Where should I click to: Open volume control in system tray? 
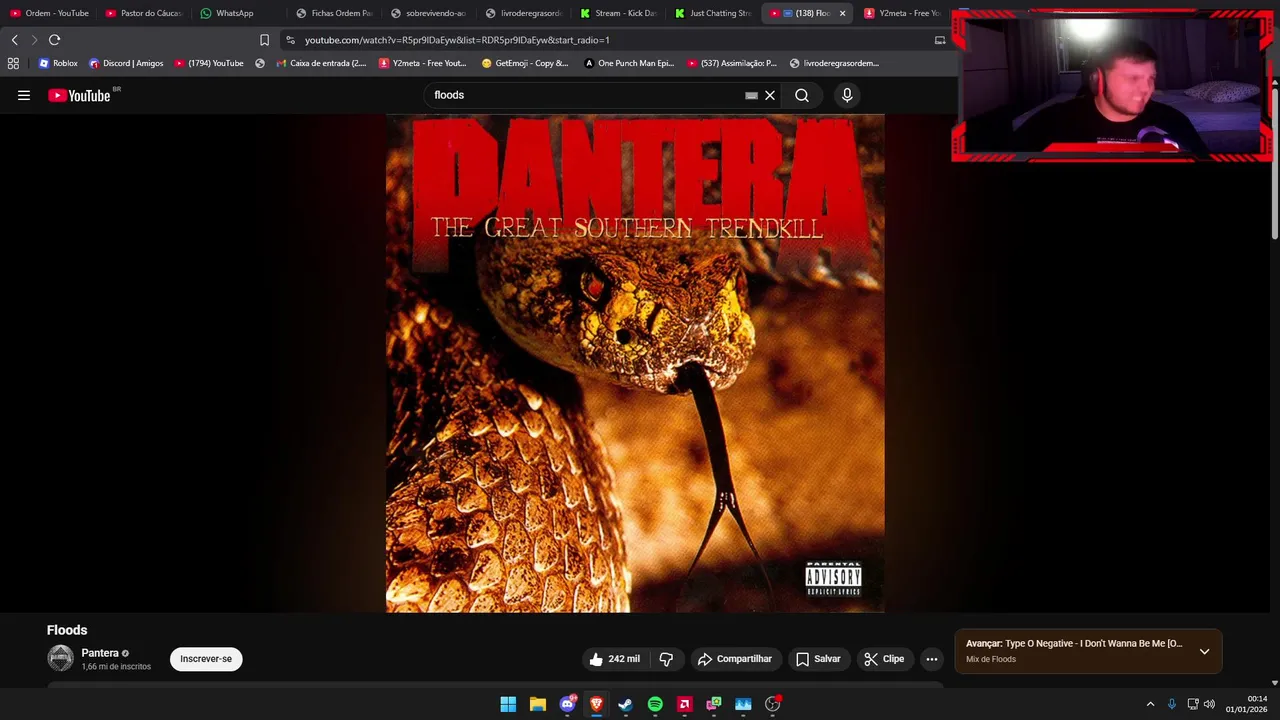1209,704
